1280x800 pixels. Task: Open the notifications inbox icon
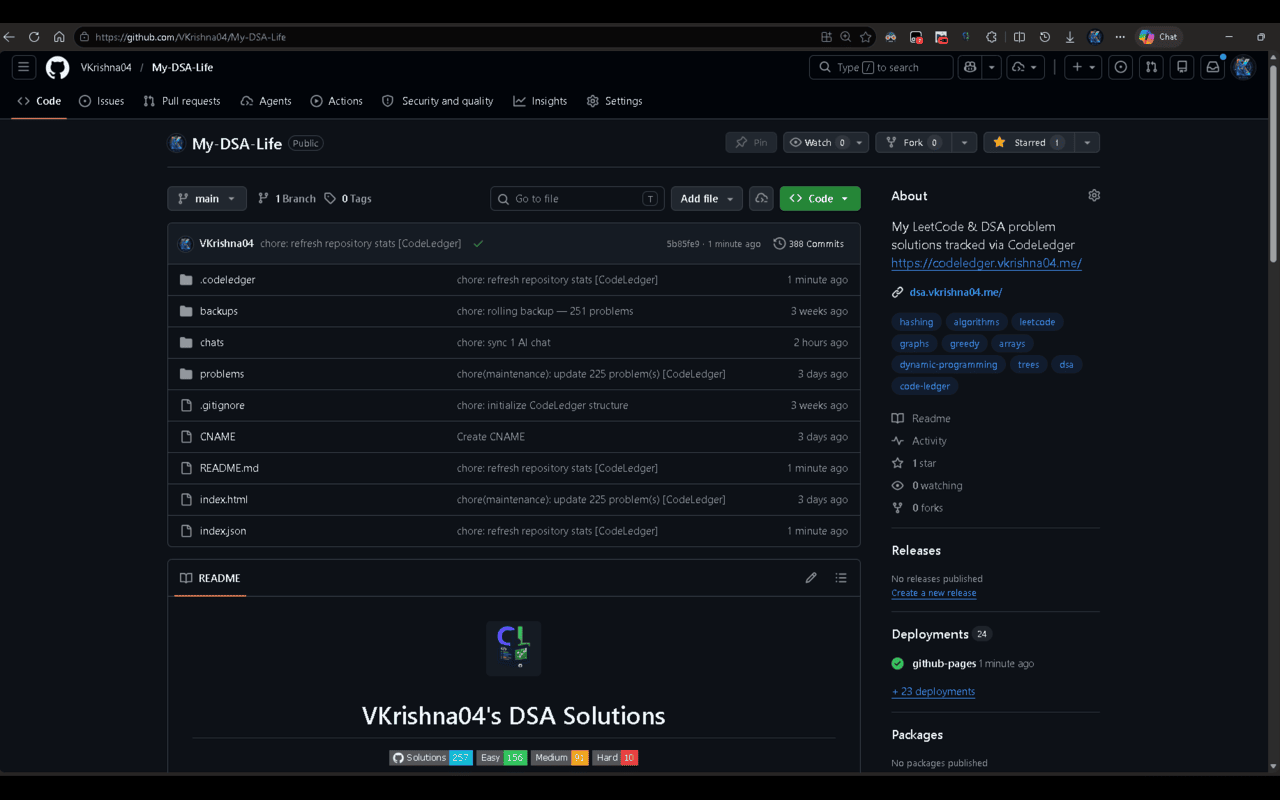point(1213,67)
